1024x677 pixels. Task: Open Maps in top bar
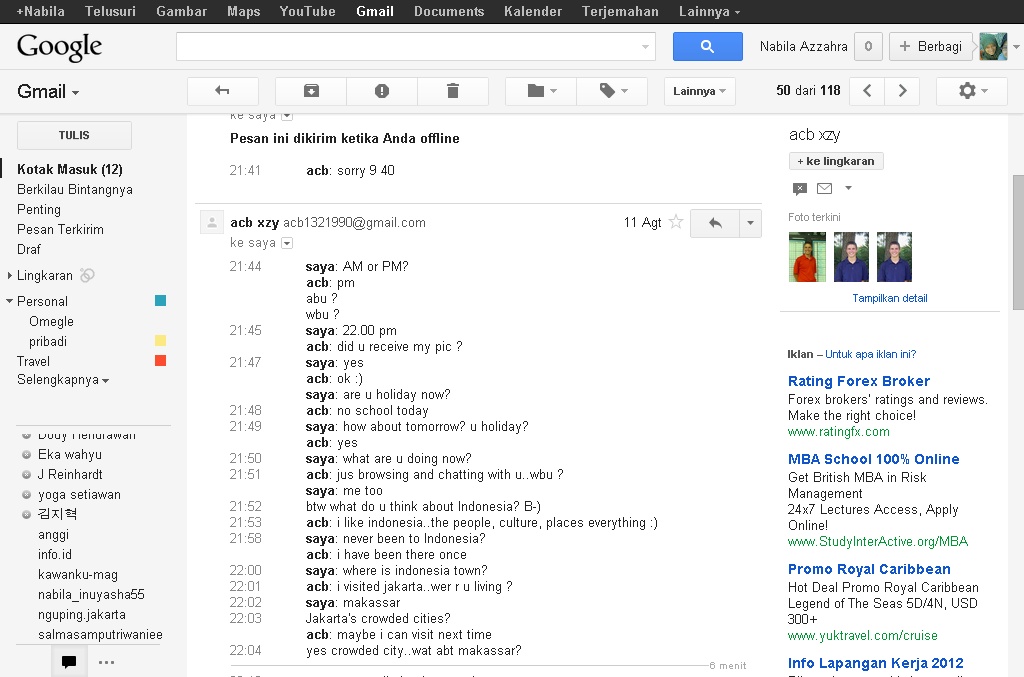pyautogui.click(x=244, y=11)
